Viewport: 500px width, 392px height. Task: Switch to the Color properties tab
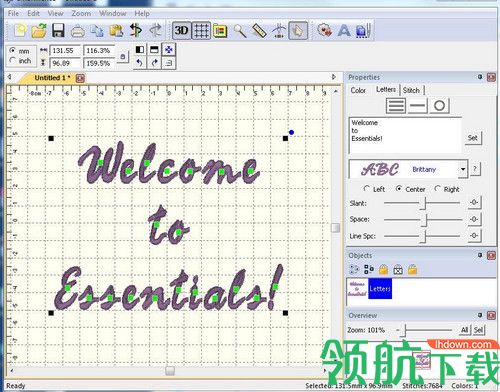point(358,90)
